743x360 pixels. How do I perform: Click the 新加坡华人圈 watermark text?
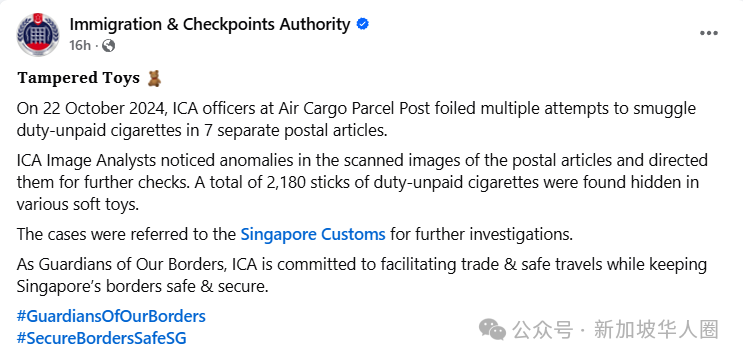click(x=656, y=329)
